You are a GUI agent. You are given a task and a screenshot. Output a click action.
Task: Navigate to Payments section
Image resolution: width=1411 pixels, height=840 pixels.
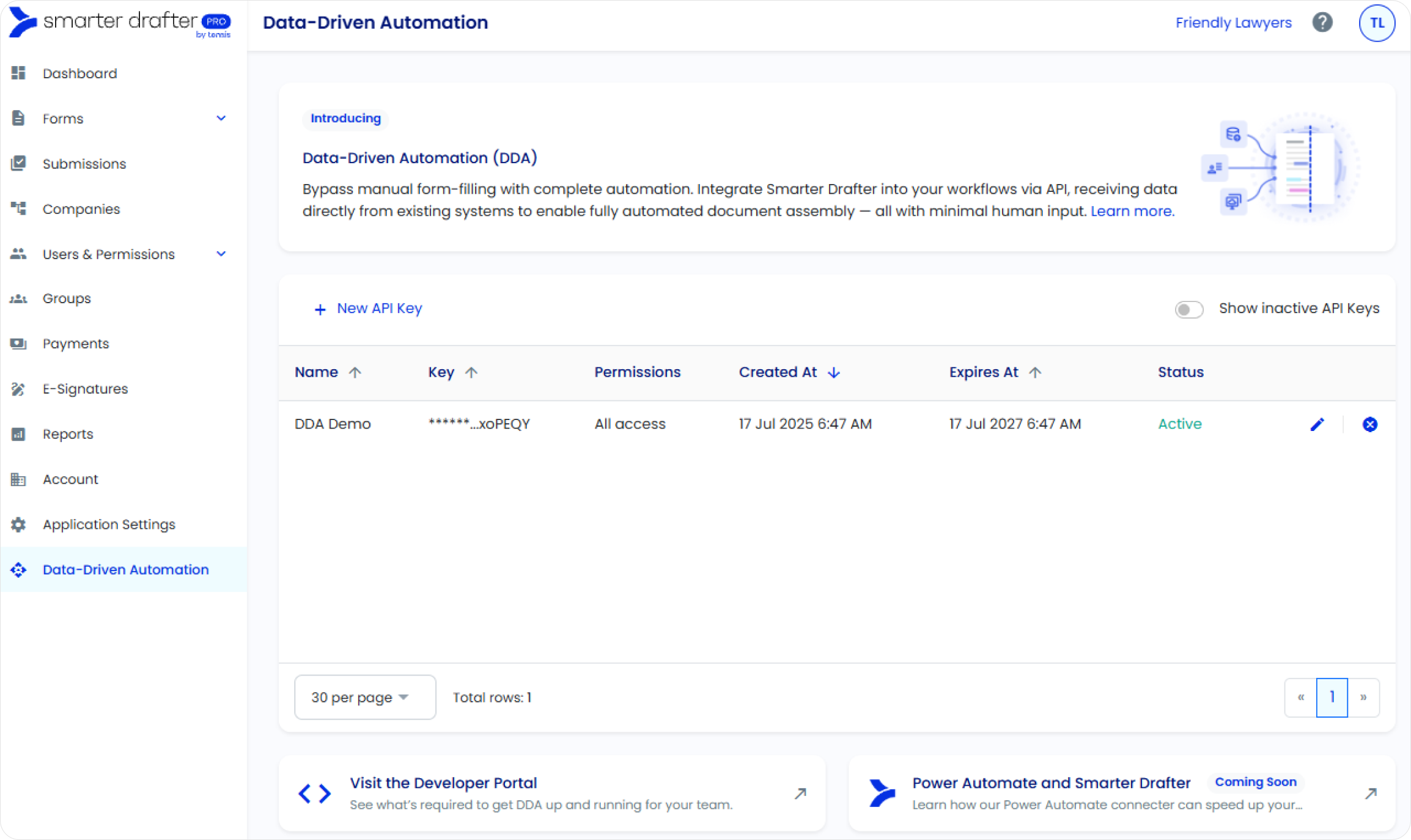click(123, 344)
